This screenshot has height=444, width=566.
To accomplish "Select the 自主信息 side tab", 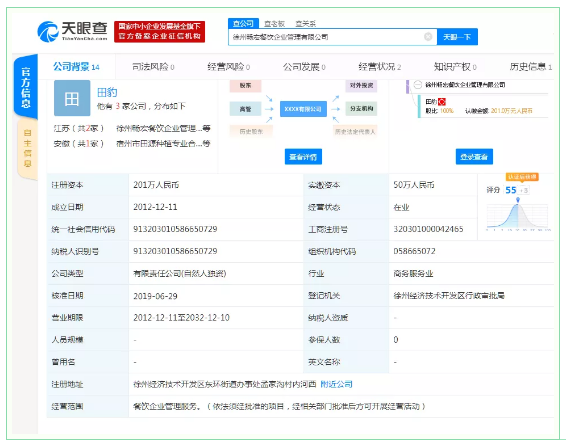I will [x=27, y=148].
